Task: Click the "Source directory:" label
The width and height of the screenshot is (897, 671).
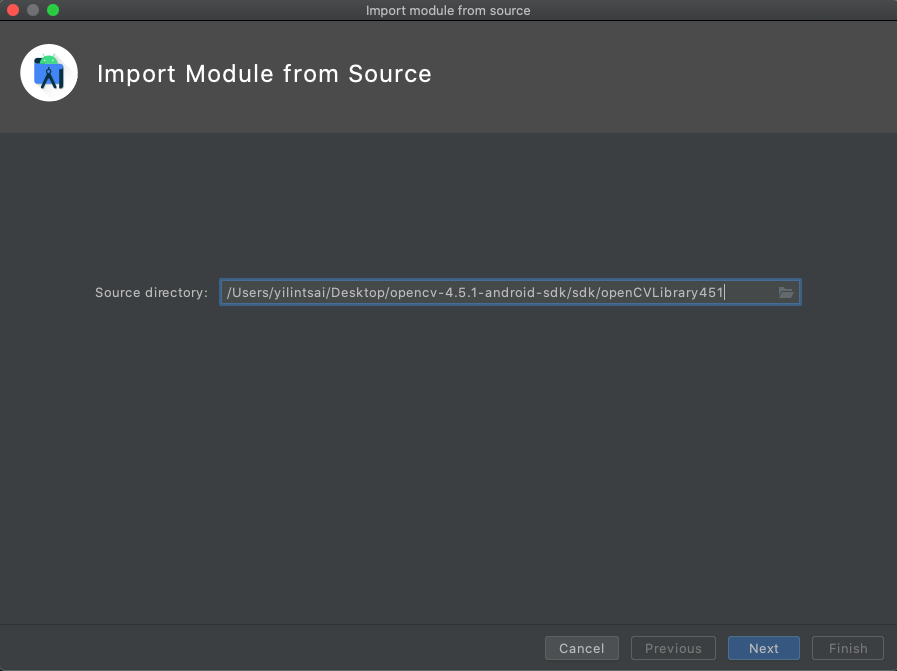Action: (x=152, y=292)
